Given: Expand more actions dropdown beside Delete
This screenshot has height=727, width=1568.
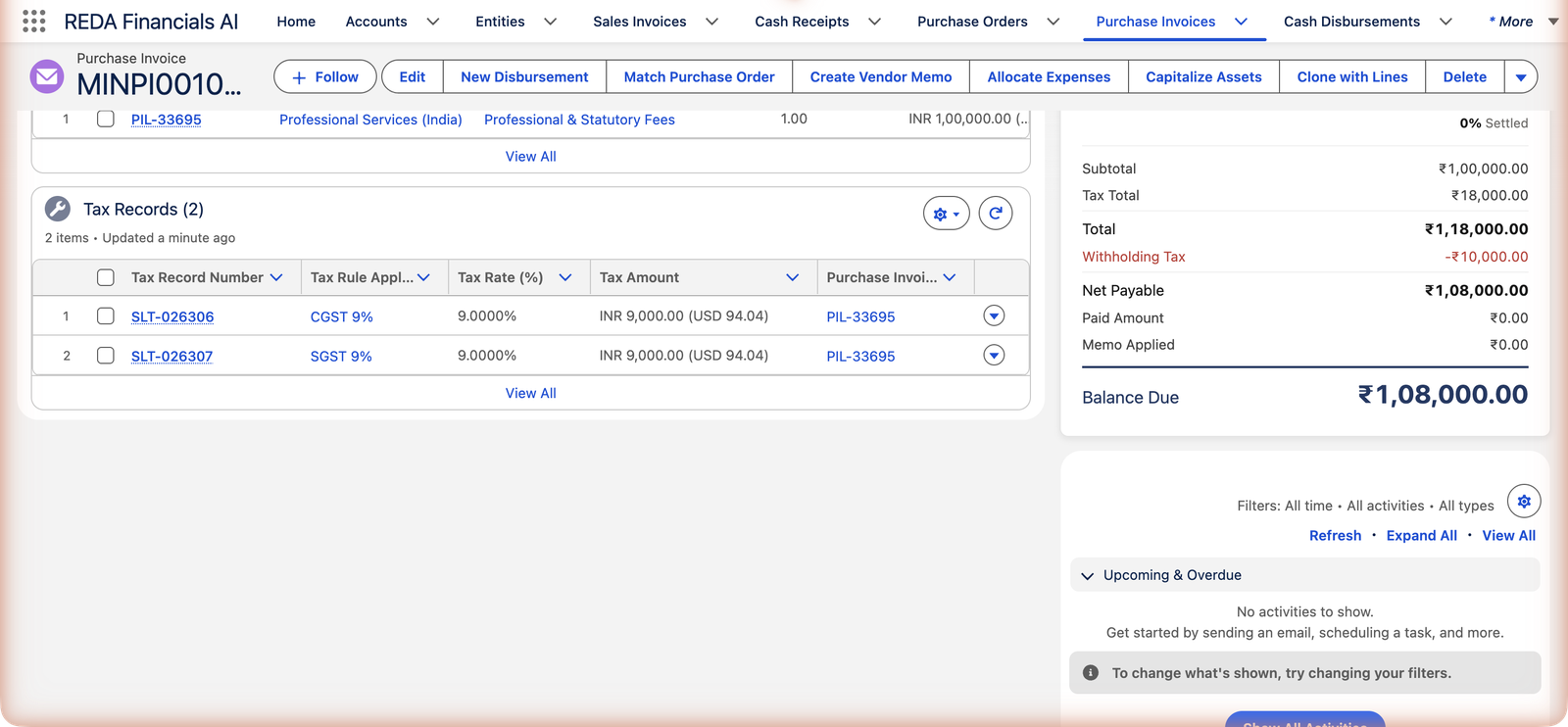Looking at the screenshot, I should [1521, 76].
